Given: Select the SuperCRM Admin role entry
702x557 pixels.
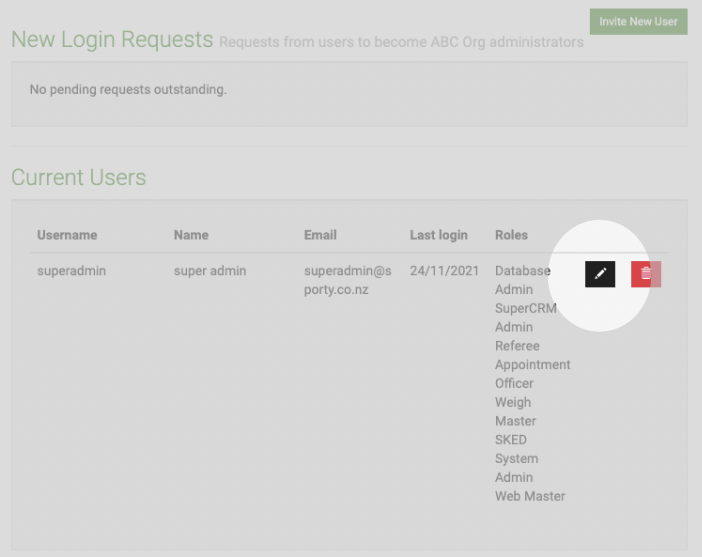Looking at the screenshot, I should coord(526,318).
